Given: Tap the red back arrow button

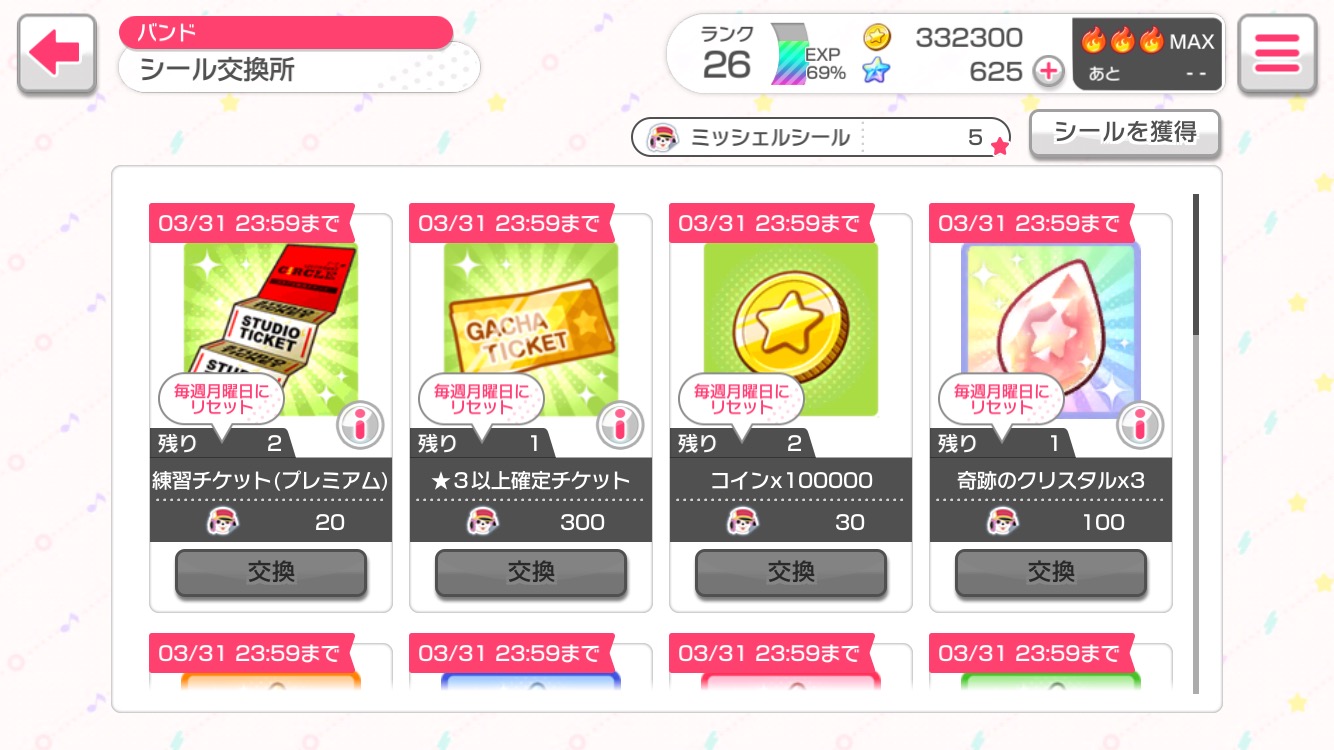Looking at the screenshot, I should [x=56, y=55].
